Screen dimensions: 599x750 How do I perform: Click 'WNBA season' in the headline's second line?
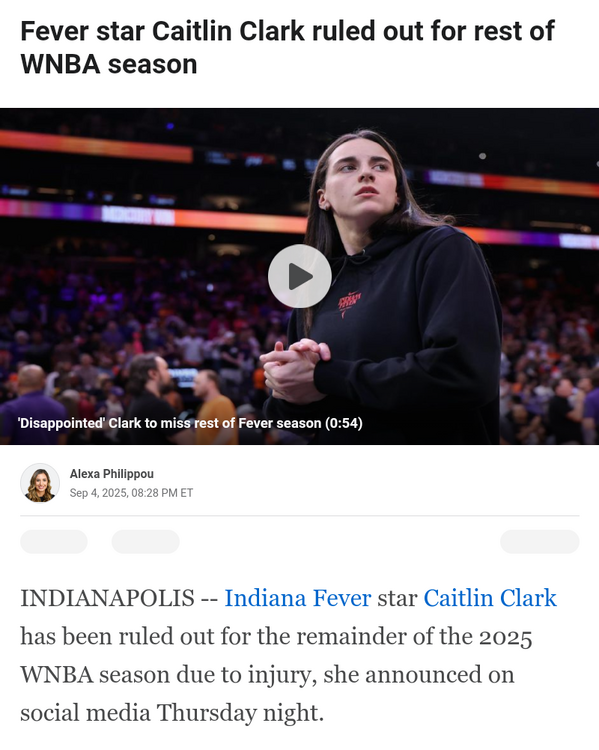[x=109, y=65]
